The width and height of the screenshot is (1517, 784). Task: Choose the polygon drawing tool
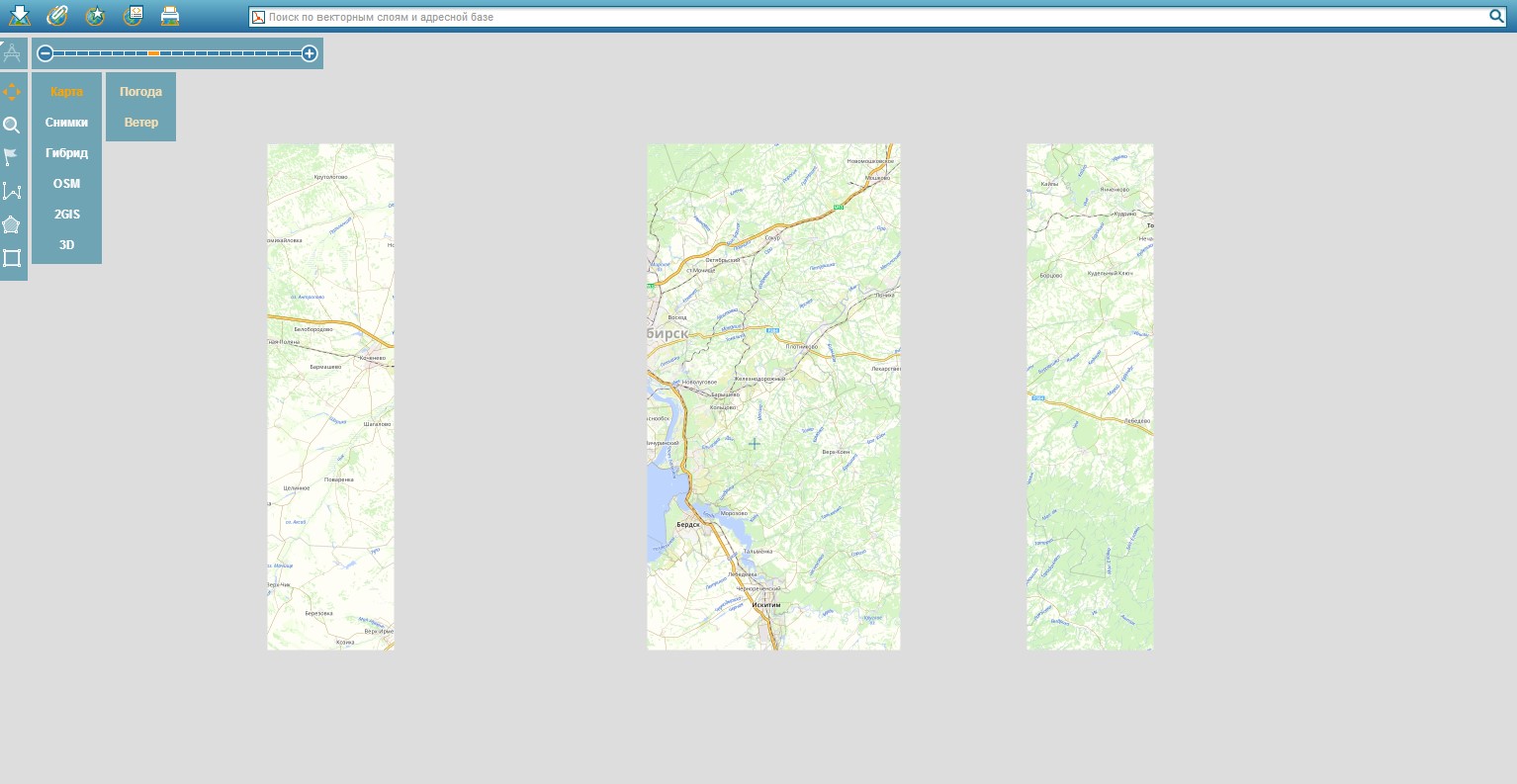pos(12,224)
